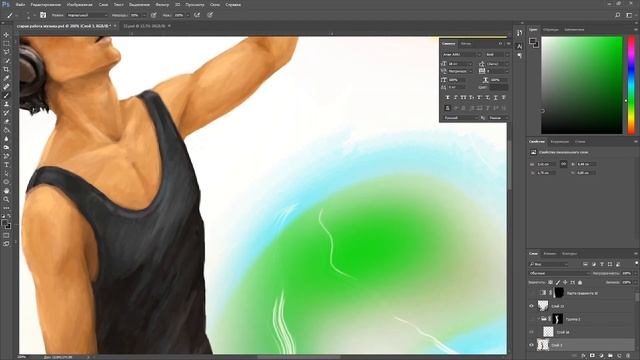Toggle pressure control for brush size

coord(210,15)
